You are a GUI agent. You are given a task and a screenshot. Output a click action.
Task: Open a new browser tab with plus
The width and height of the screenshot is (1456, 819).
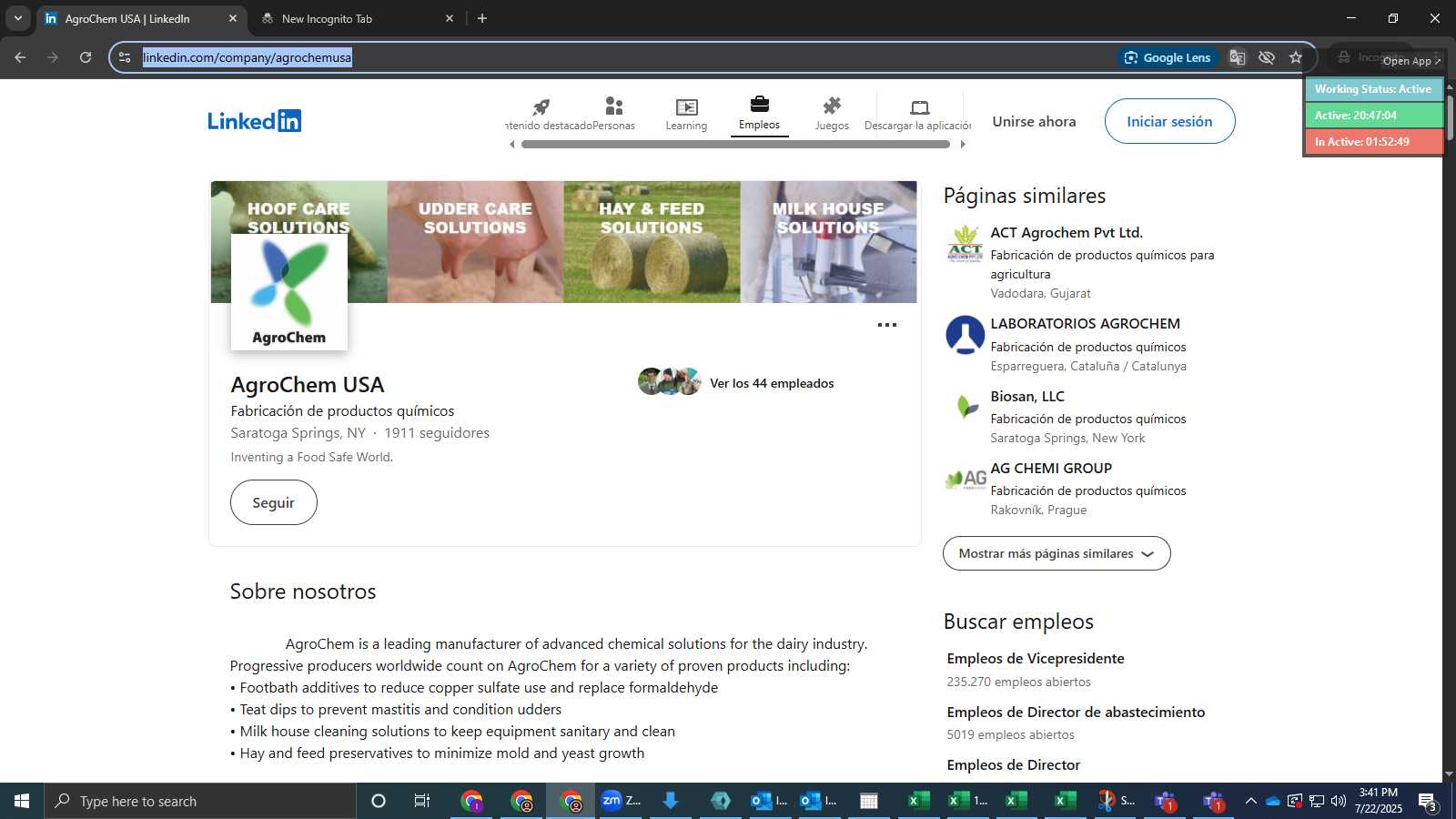pos(482,18)
